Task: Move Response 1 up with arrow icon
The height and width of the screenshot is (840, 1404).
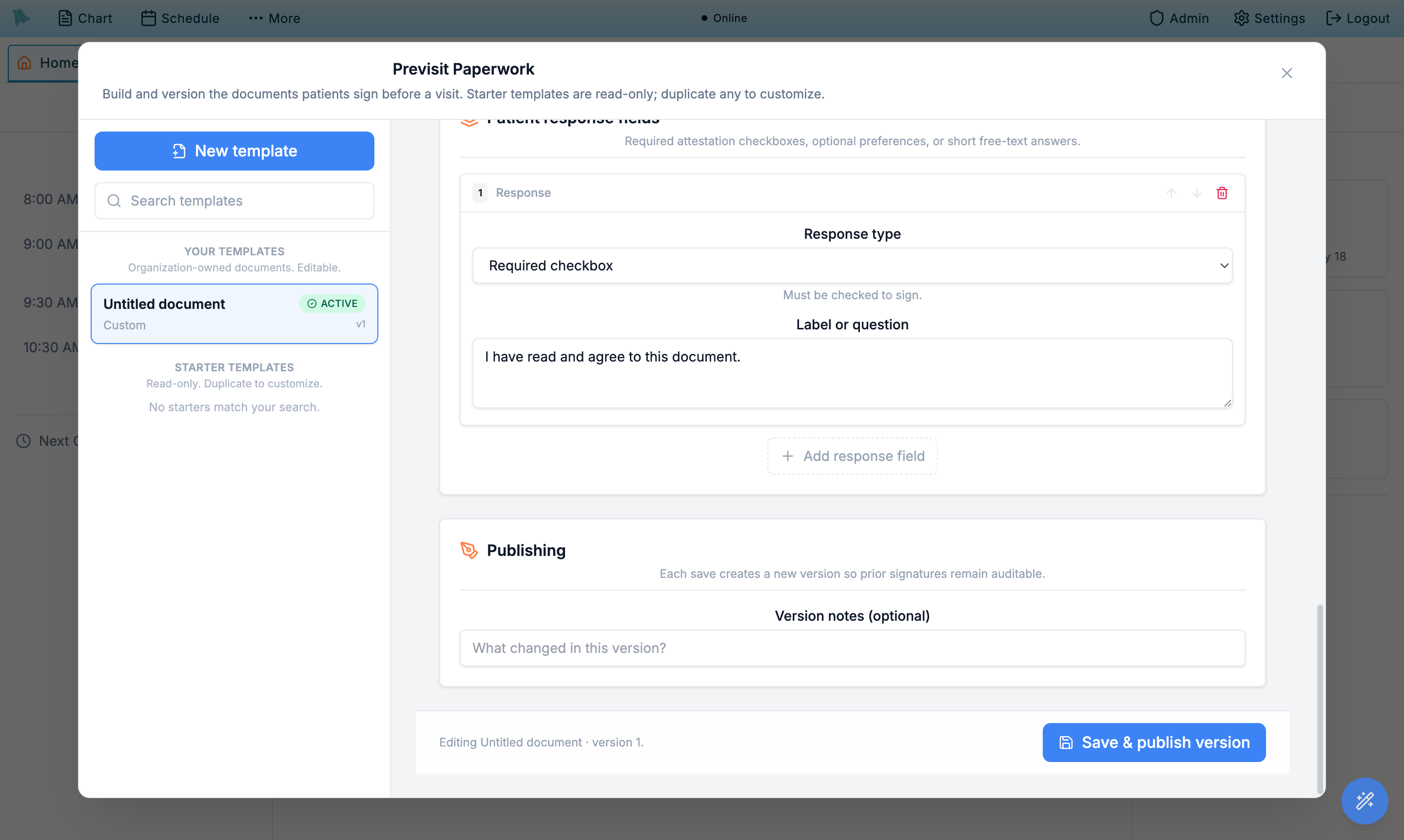Action: coord(1171,193)
